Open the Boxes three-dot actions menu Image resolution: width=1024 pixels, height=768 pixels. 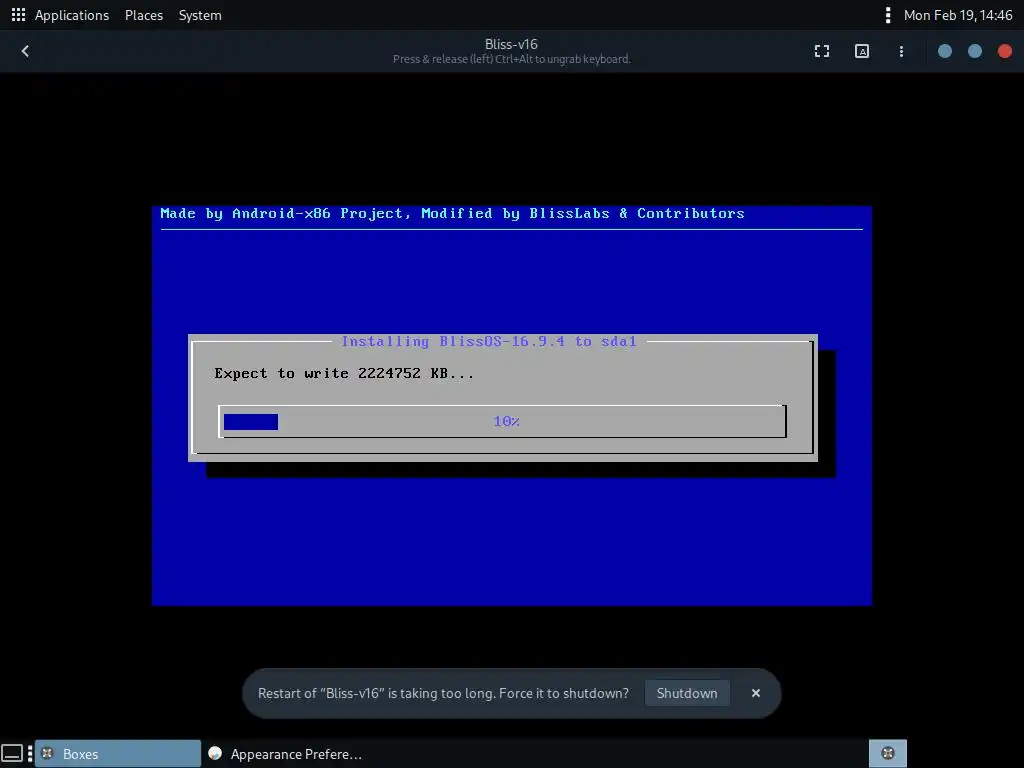click(901, 51)
